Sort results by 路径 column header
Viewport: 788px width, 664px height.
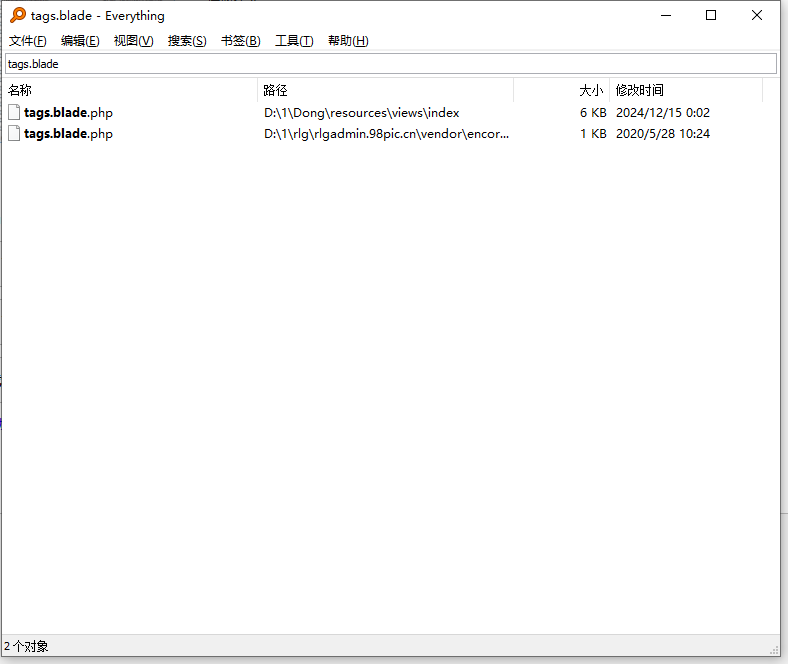(x=385, y=90)
